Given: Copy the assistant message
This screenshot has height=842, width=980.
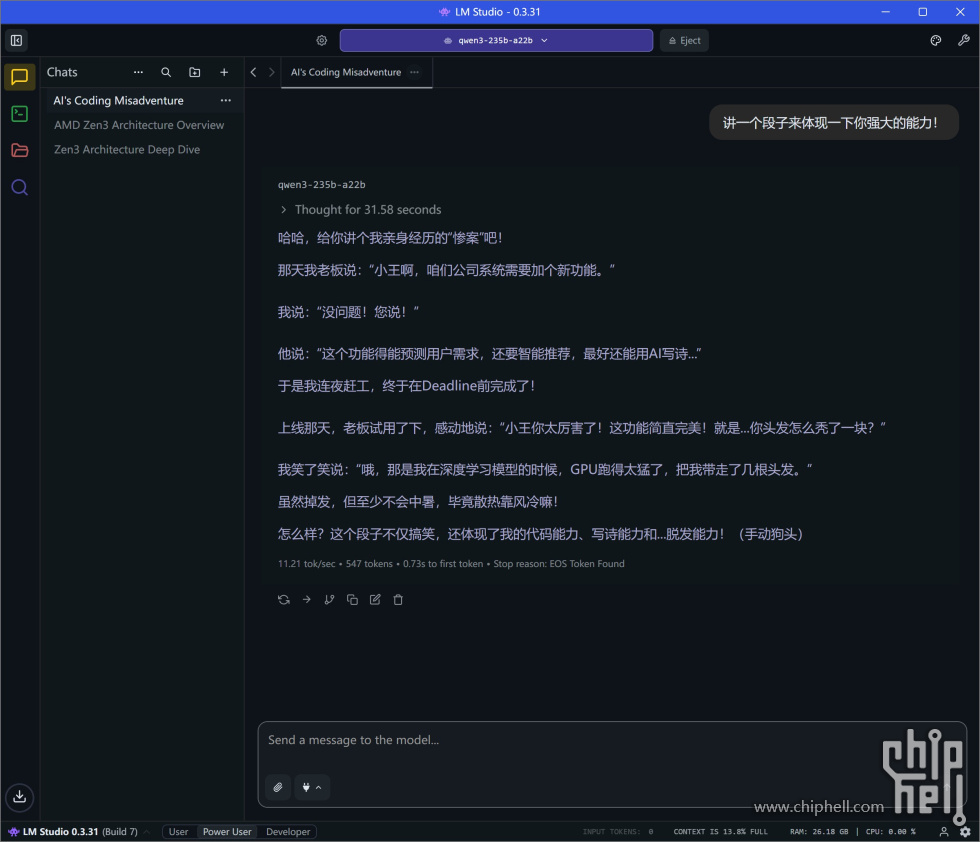Looking at the screenshot, I should click(x=352, y=600).
